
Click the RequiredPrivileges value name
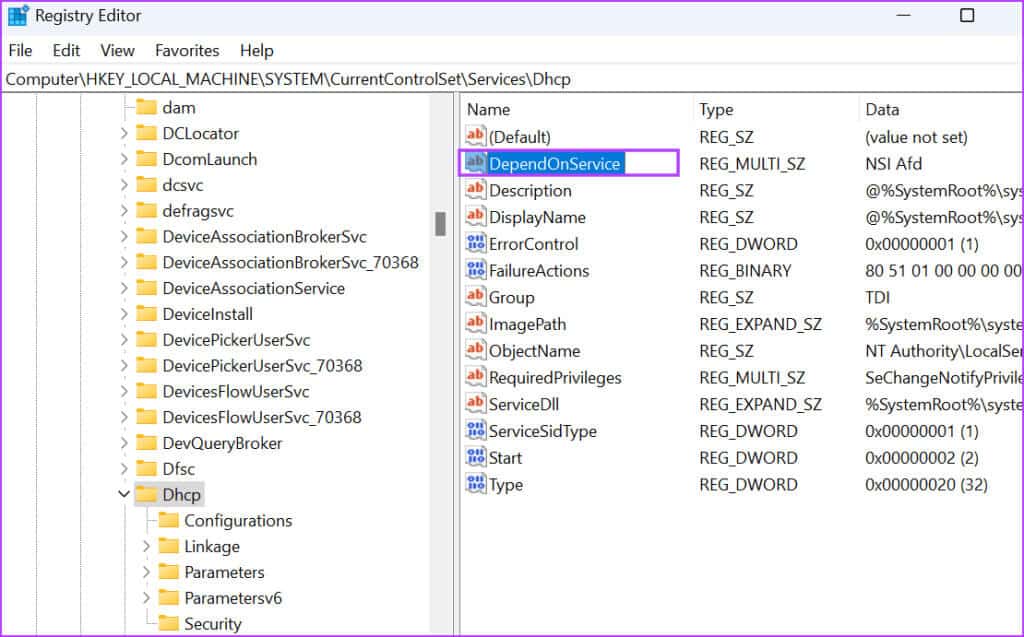point(555,378)
